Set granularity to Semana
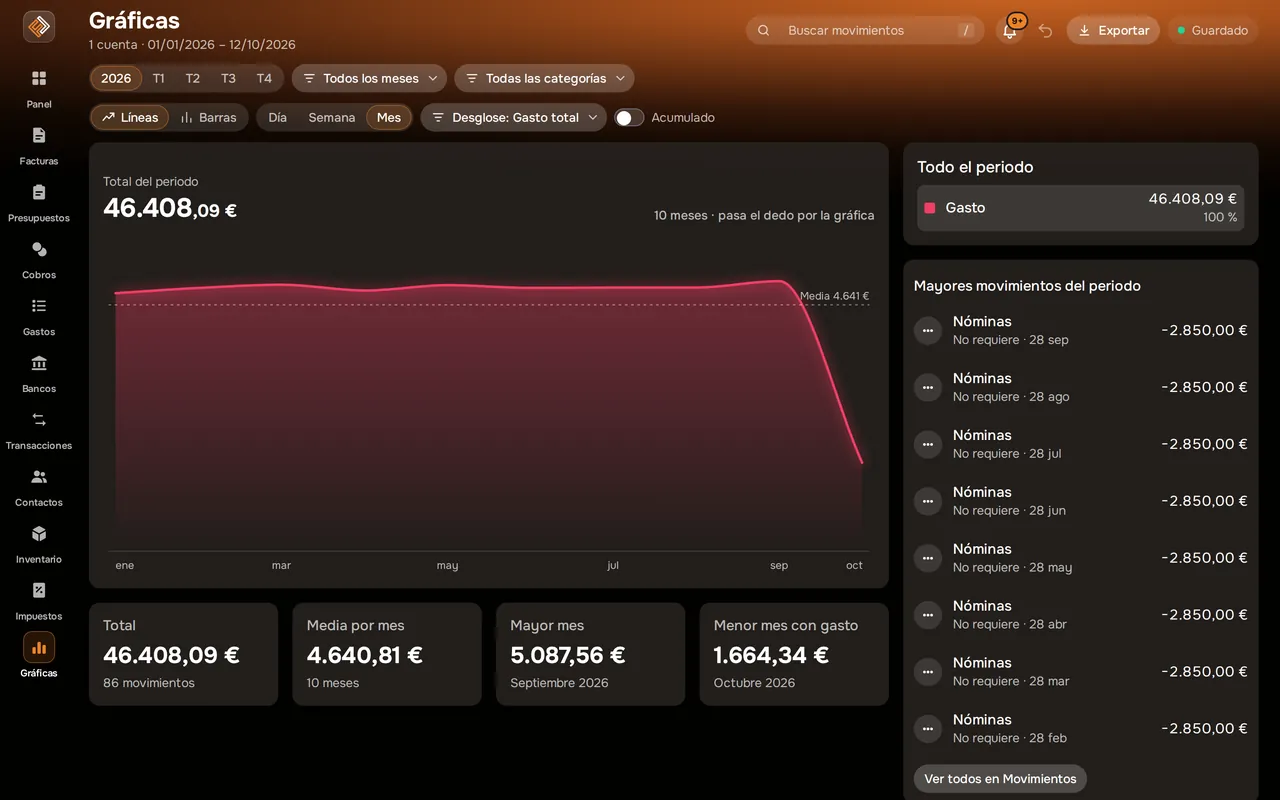 point(332,118)
